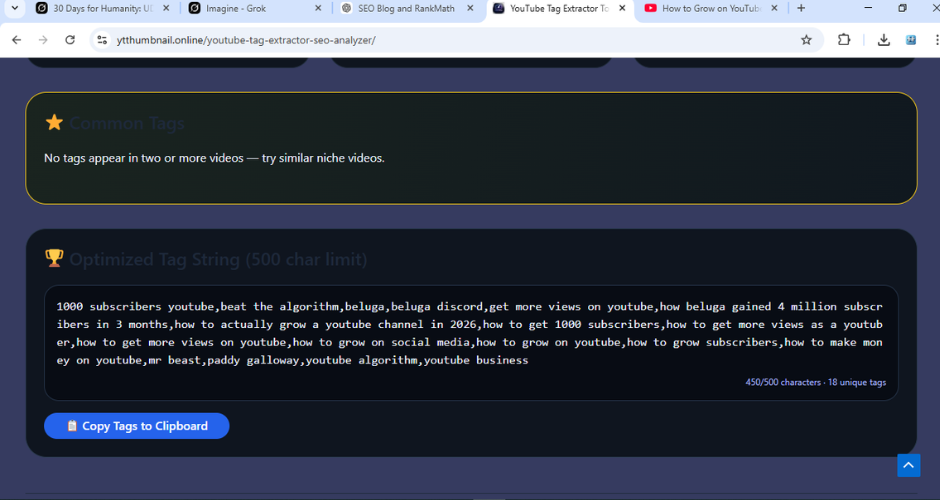This screenshot has width=940, height=500.
Task: Click the trophy icon beside Optimized Tag String
Action: click(54, 258)
